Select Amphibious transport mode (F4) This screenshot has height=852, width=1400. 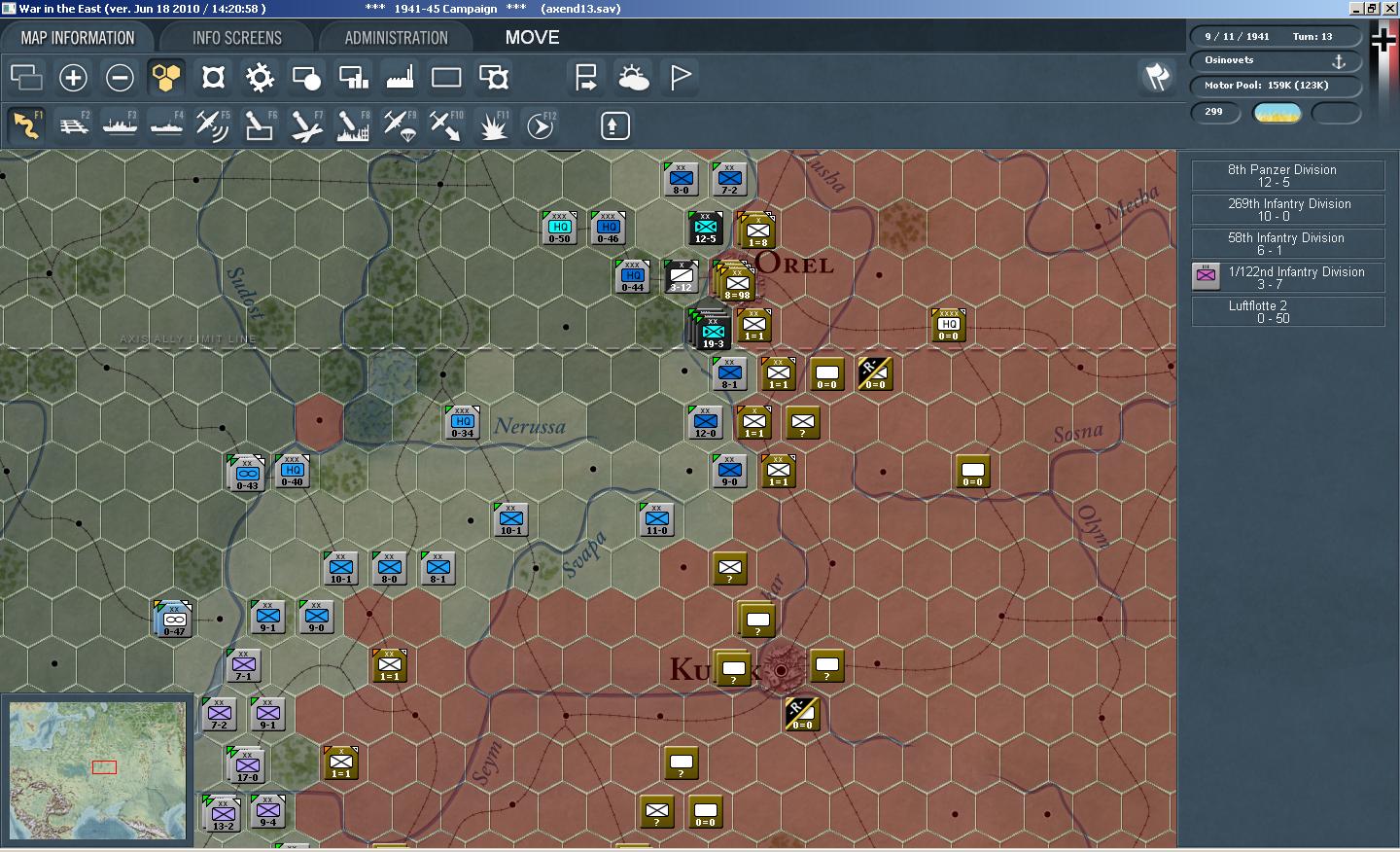point(166,125)
